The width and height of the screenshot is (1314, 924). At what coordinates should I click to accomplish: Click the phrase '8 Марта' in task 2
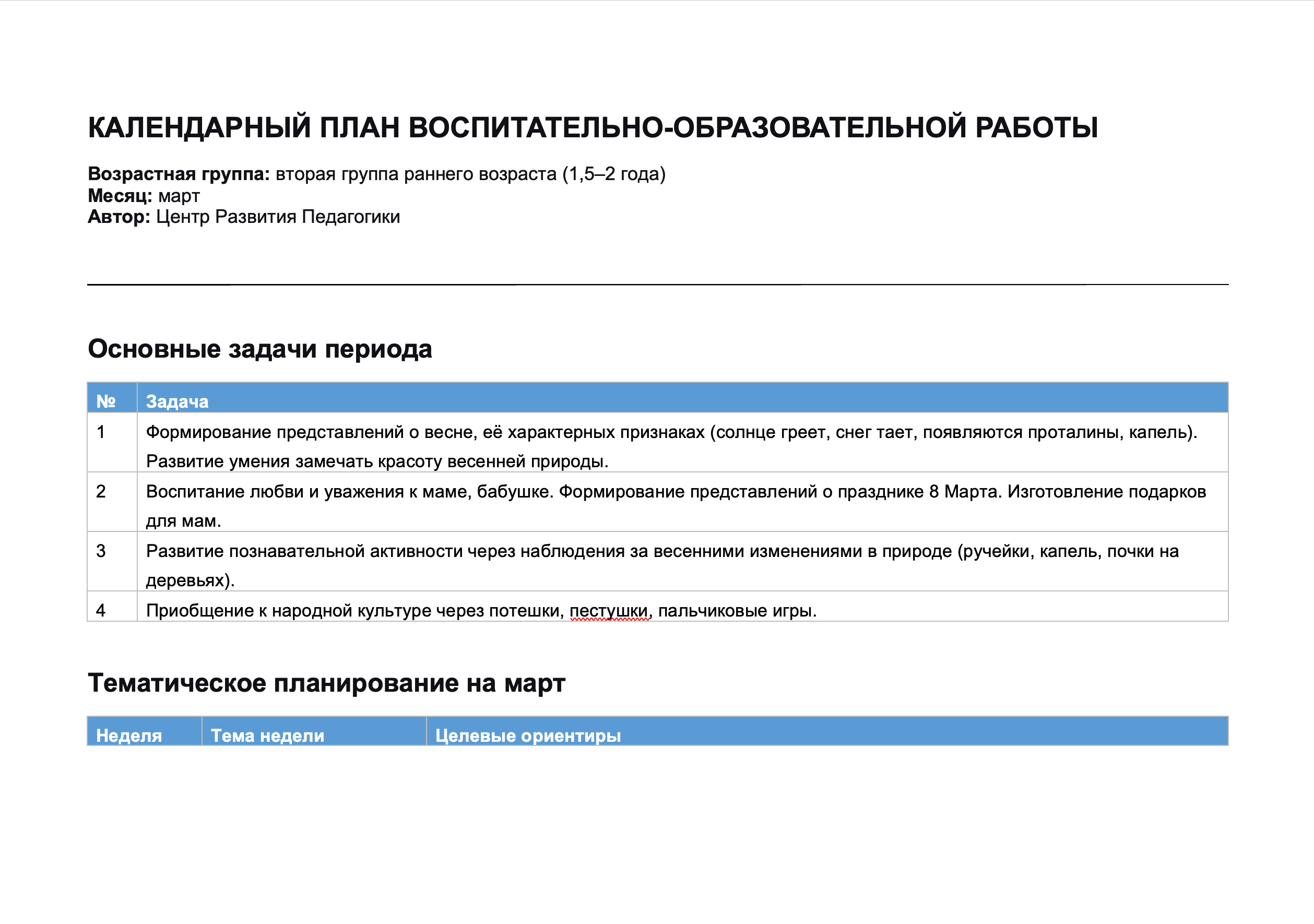click(x=965, y=491)
